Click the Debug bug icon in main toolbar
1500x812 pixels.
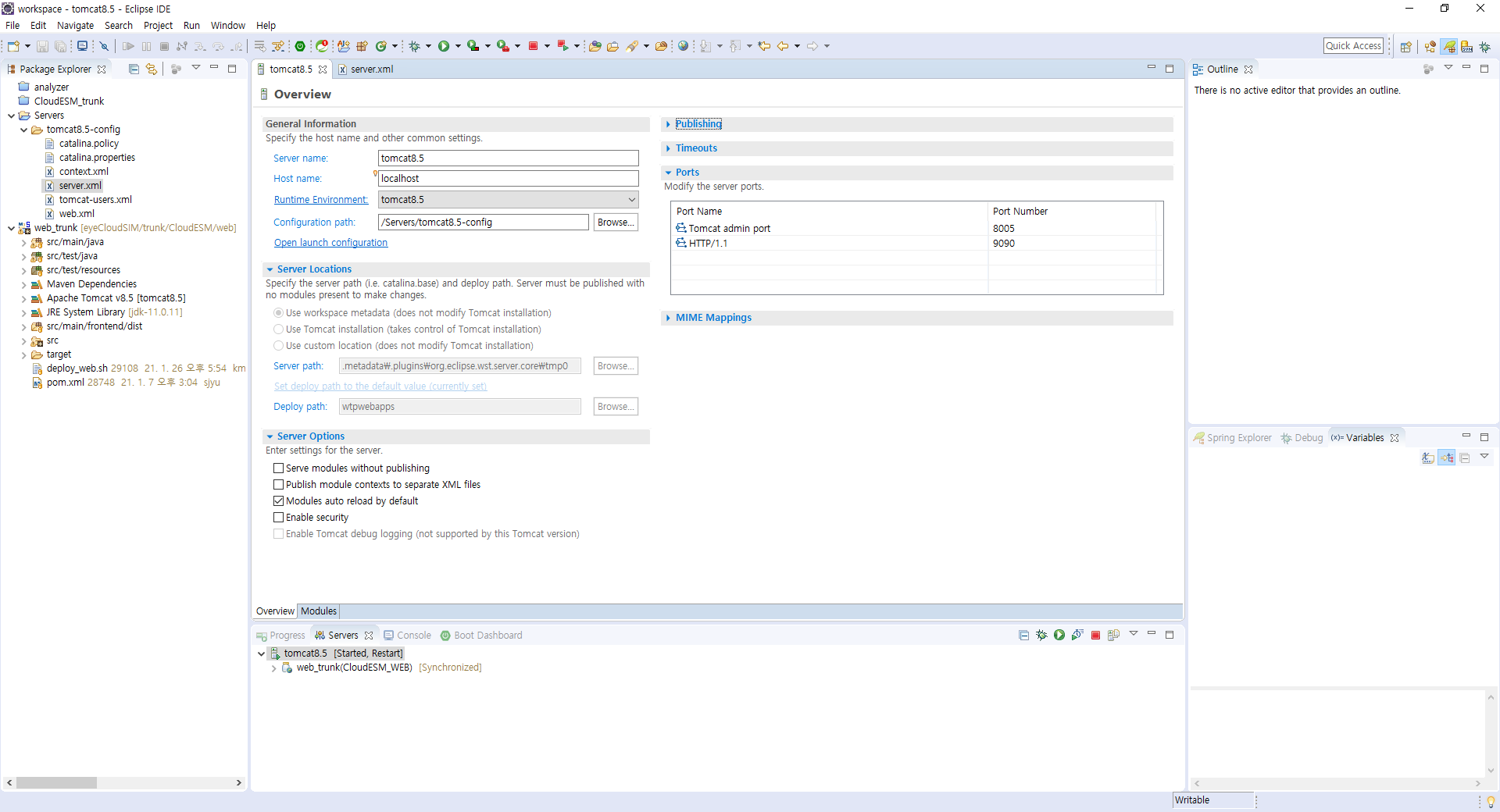414,47
